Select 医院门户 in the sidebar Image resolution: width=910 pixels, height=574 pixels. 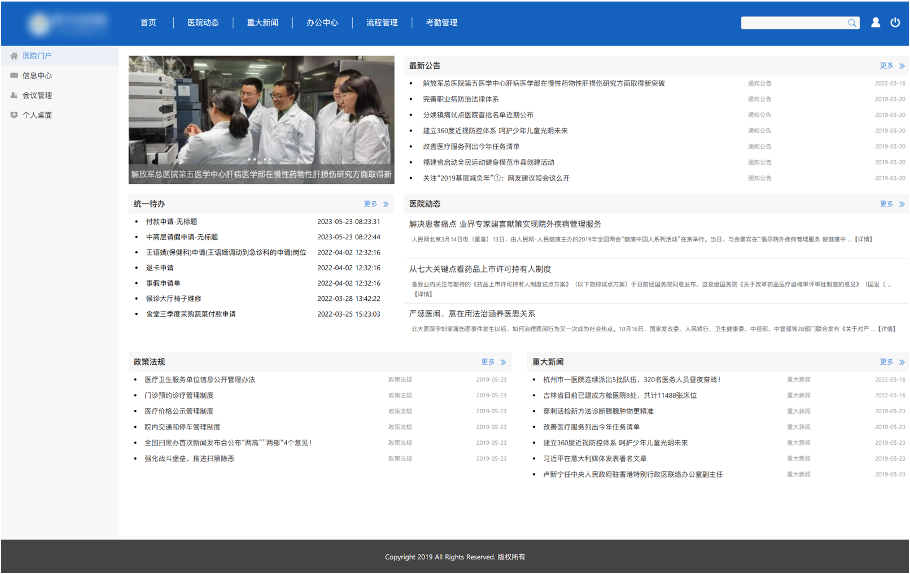[x=60, y=56]
